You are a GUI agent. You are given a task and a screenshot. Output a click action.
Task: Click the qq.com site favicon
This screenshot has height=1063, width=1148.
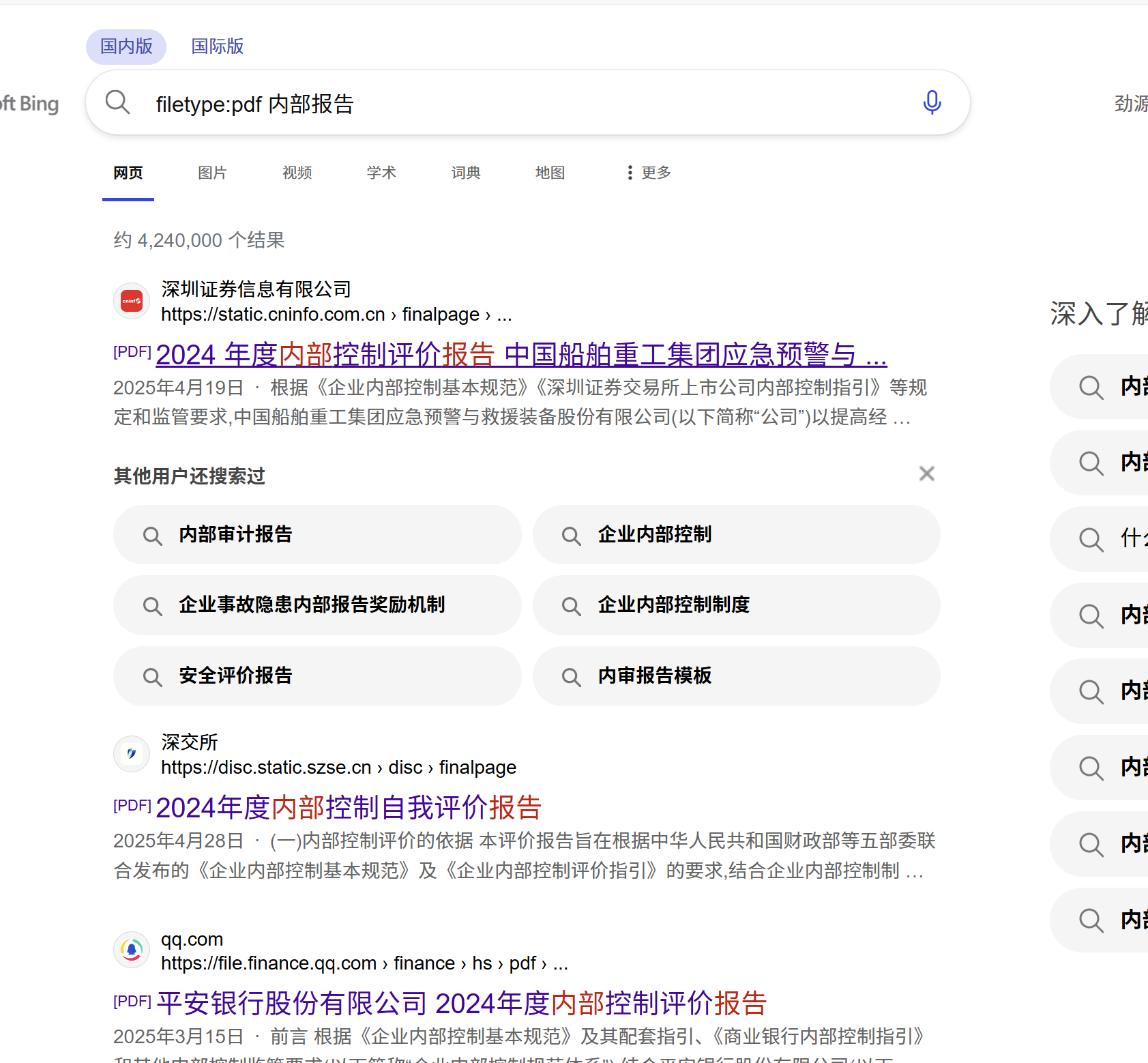pos(132,950)
